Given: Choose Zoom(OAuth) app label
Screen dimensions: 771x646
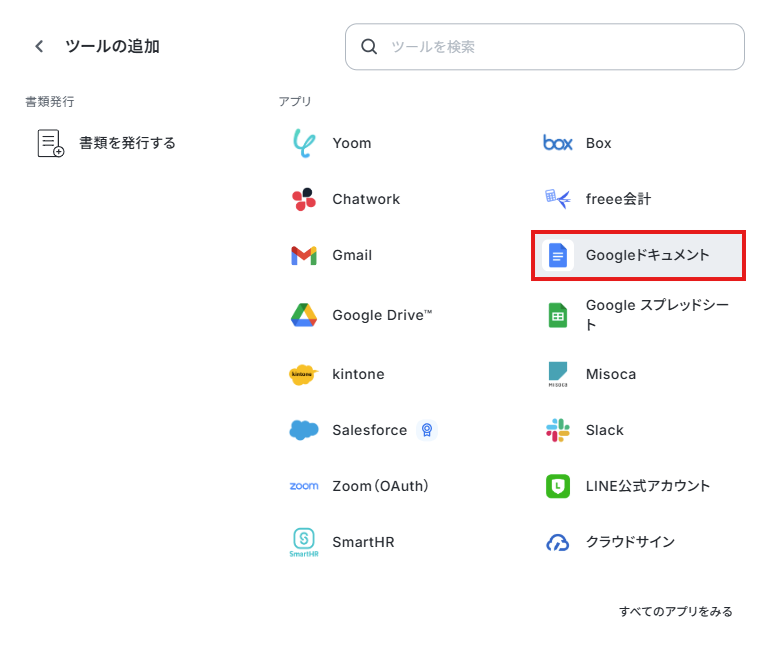Looking at the screenshot, I should (x=380, y=486).
